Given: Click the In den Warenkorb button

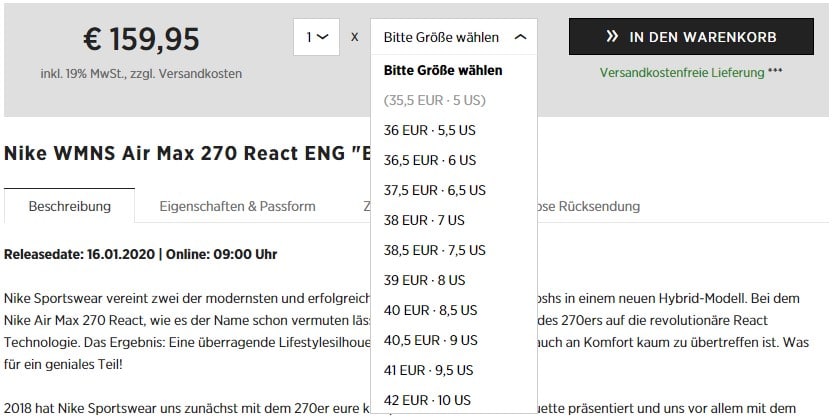Looking at the screenshot, I should (x=690, y=37).
